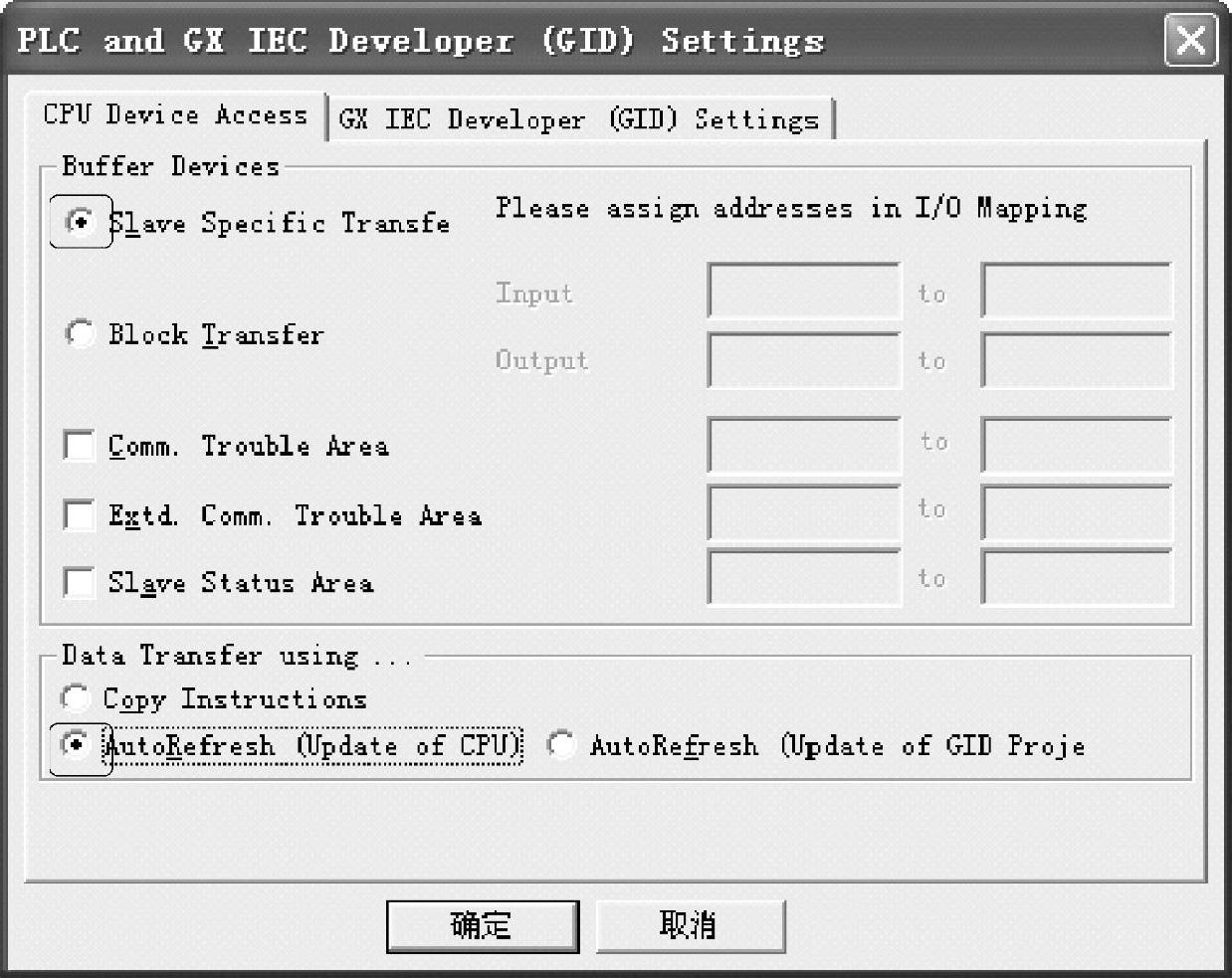
Task: Enable the Comm. Trouble Area checkbox
Action: (79, 445)
